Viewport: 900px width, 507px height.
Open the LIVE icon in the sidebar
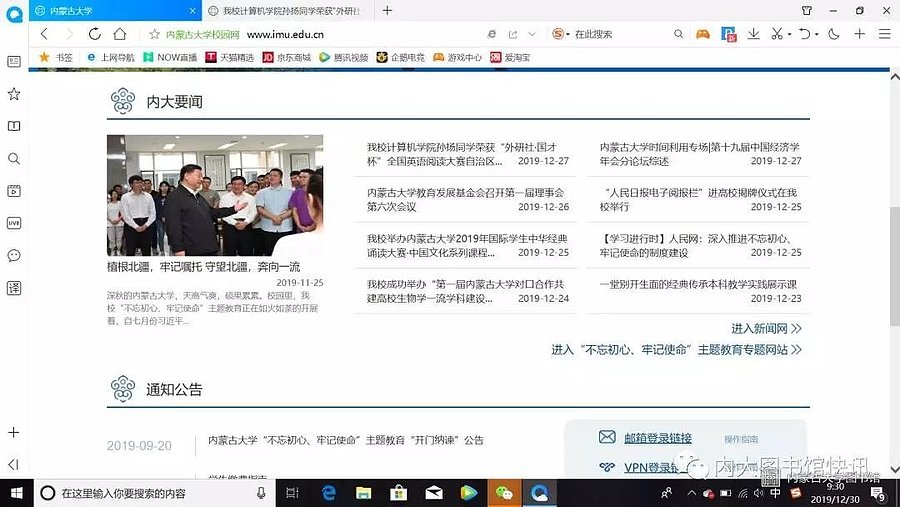(14, 223)
